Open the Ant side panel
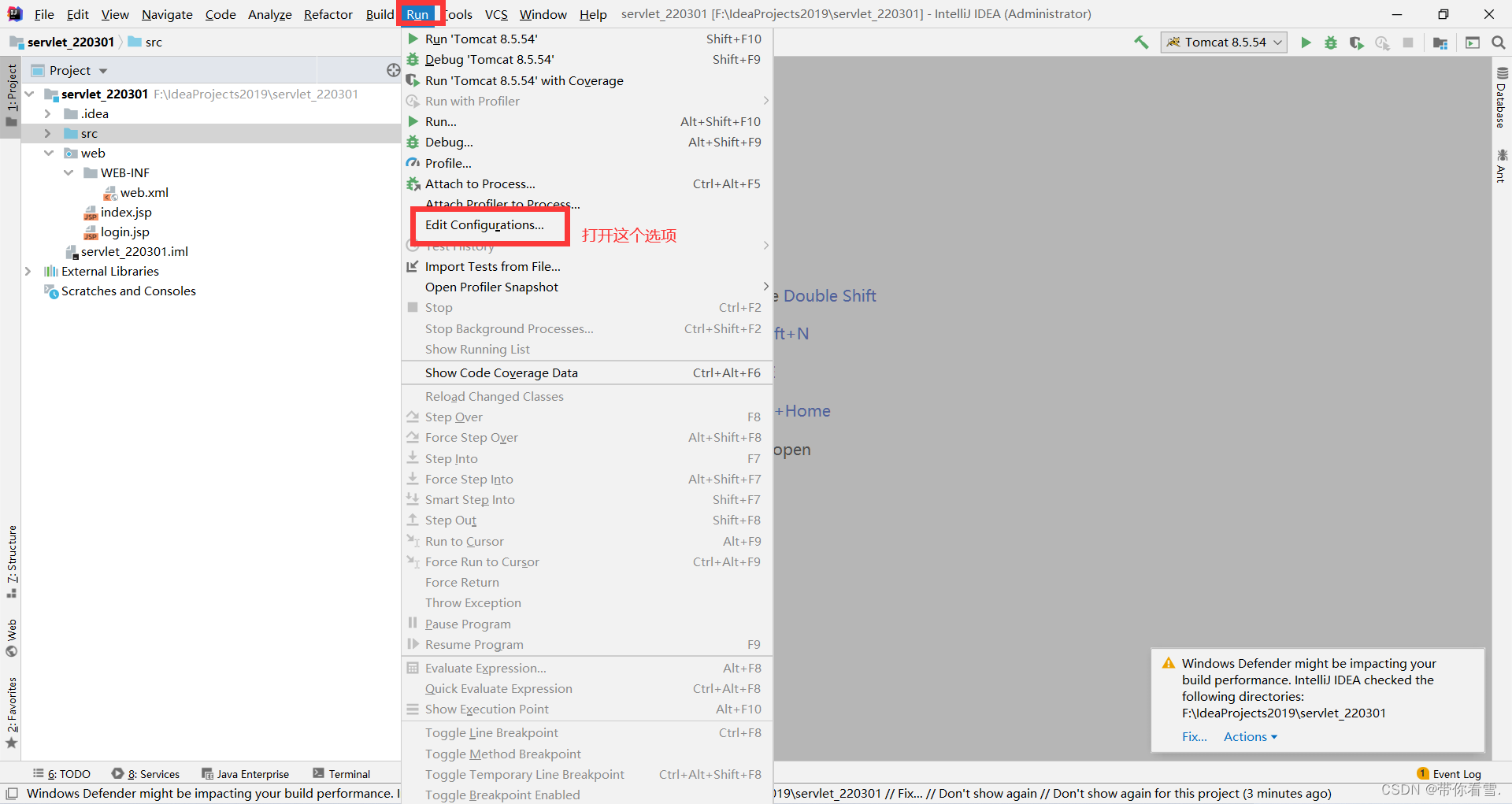Screen dimensions: 1512x804 click(x=1501, y=165)
